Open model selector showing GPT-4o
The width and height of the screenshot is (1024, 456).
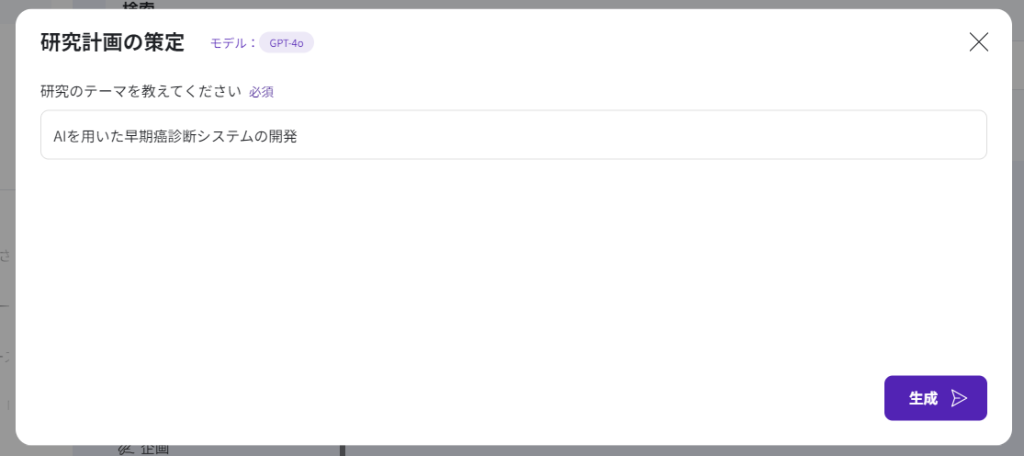(286, 43)
